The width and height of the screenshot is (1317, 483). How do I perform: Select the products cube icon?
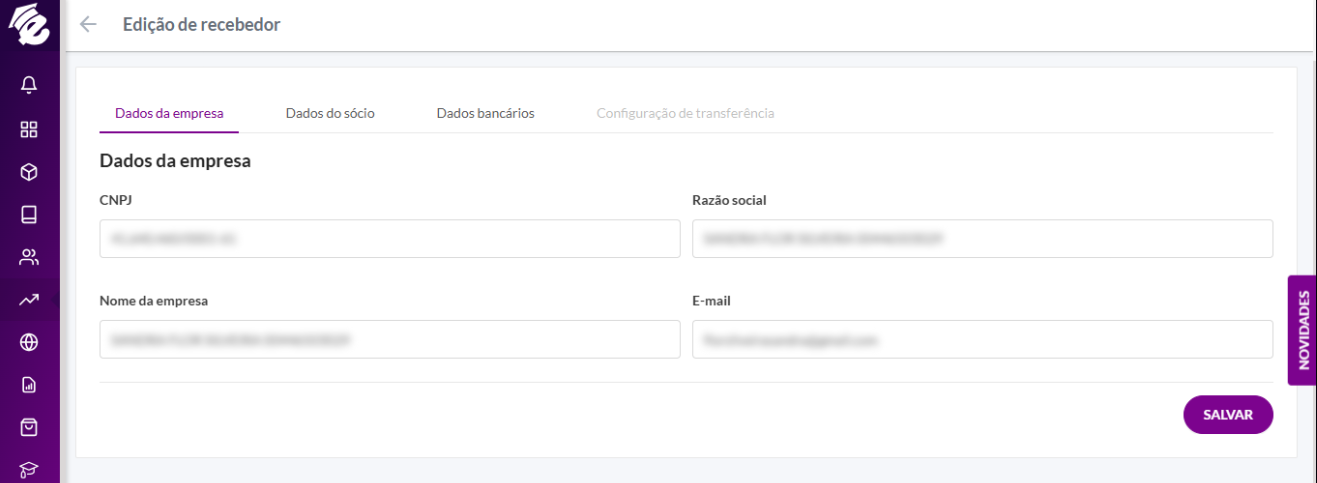[x=29, y=172]
